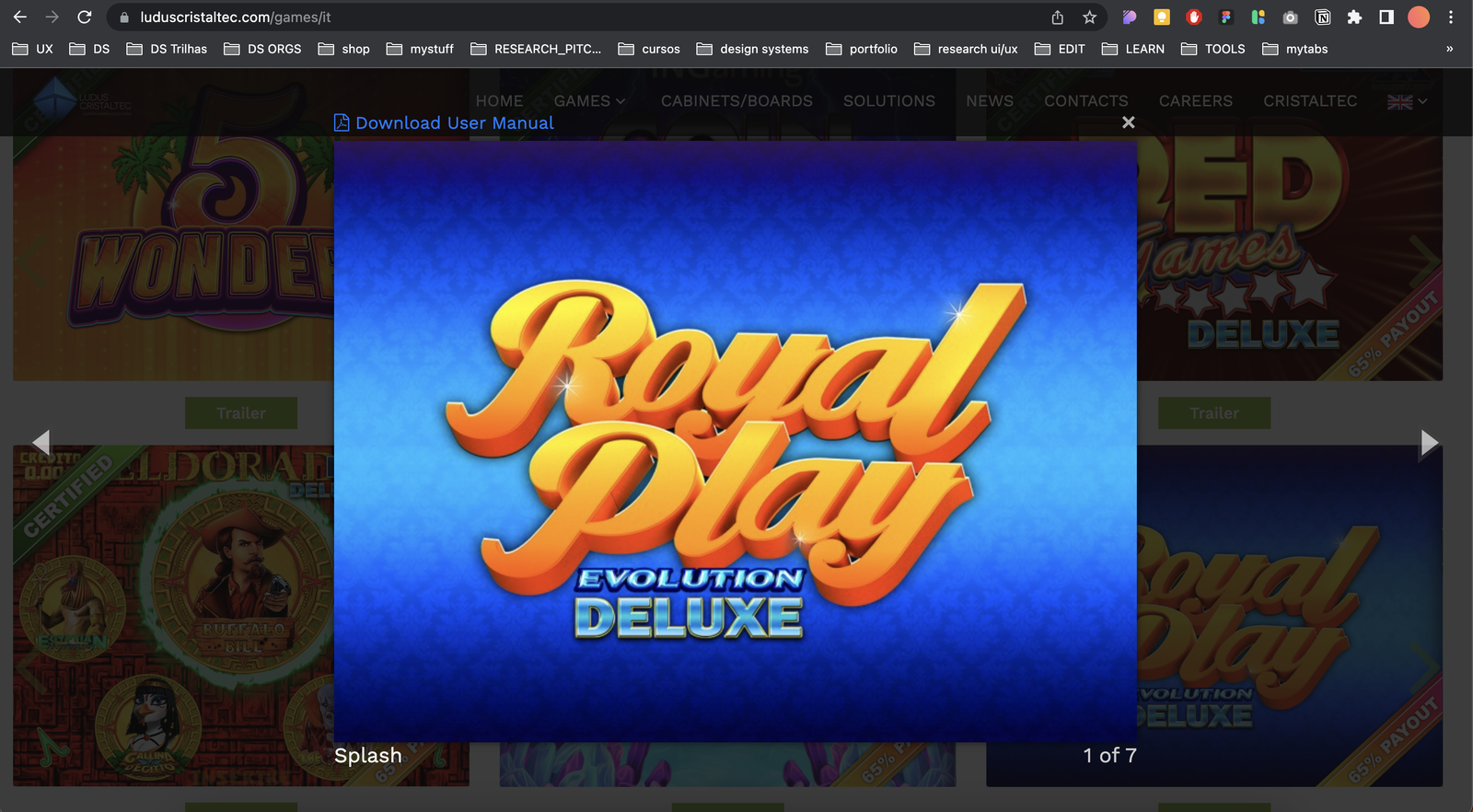Reload the page with the refresh icon

85,17
